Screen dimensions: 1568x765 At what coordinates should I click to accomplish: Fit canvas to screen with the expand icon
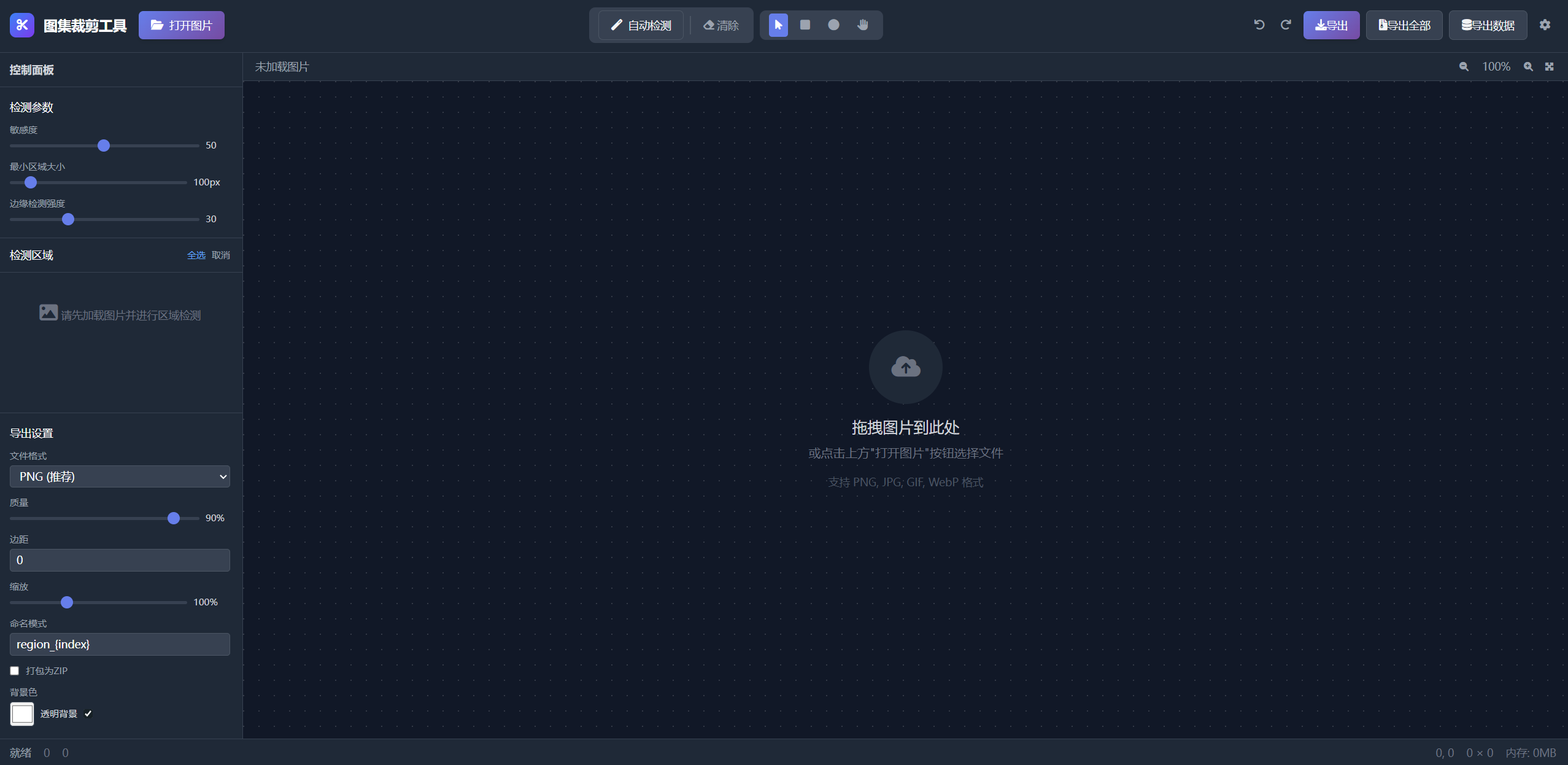click(1550, 67)
